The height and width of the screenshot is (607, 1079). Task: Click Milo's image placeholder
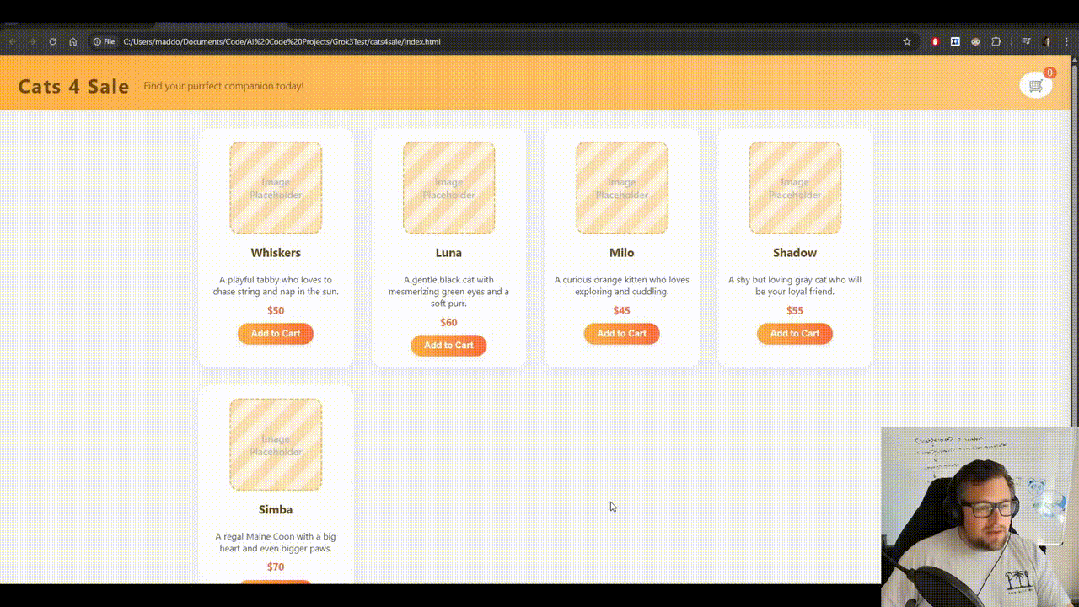point(621,188)
